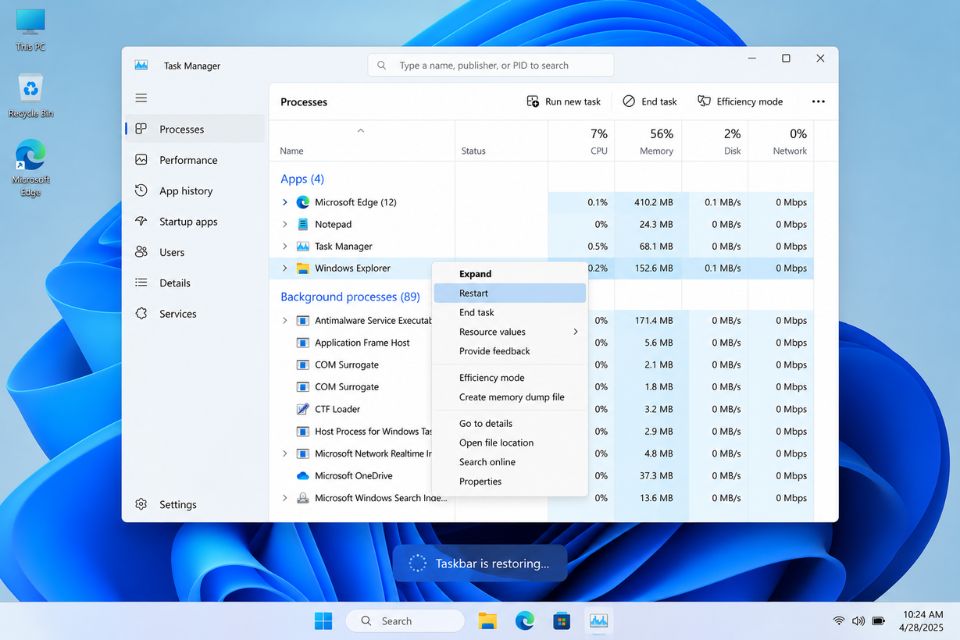Click the Microsoft Edge icon in process list

point(302,202)
